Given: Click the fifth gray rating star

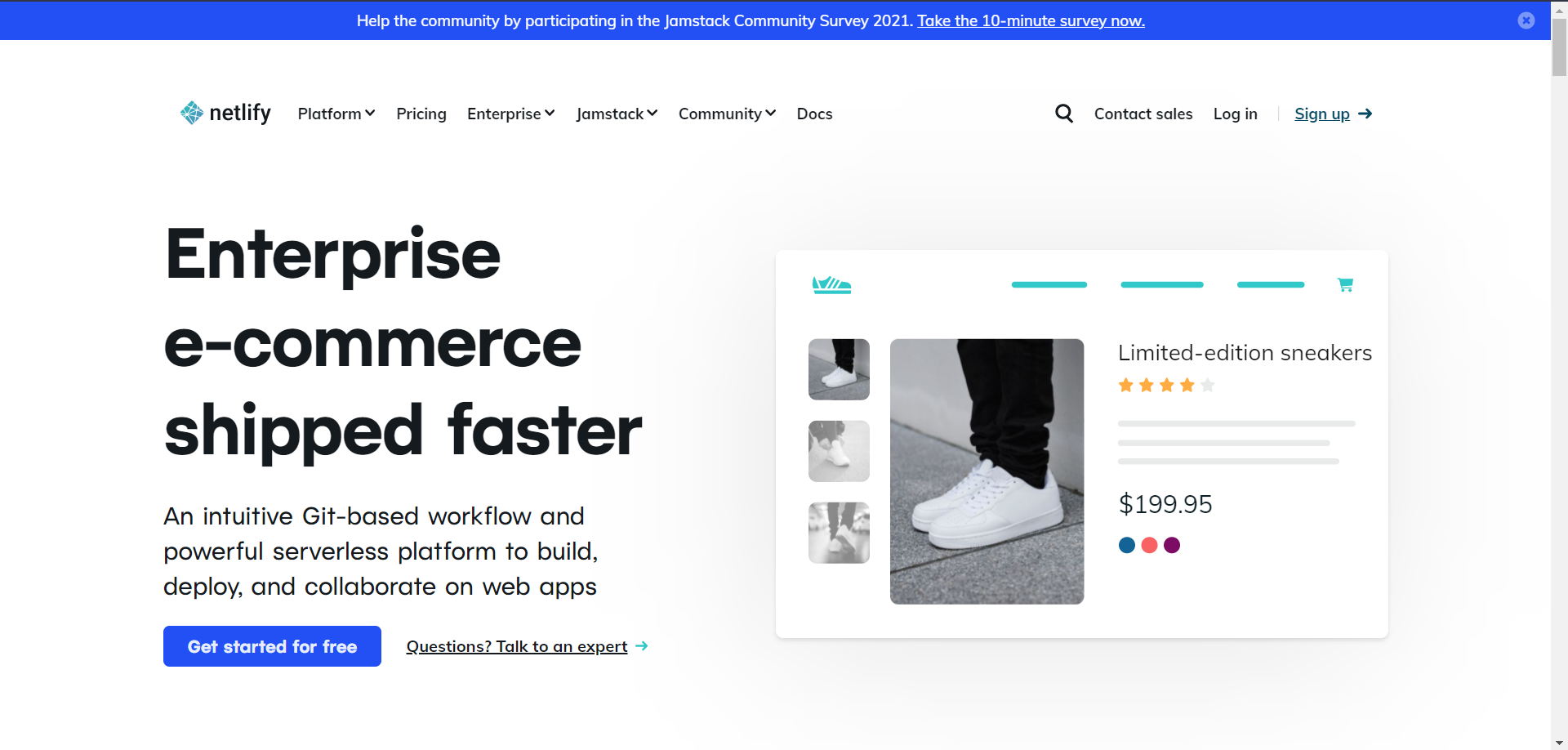Looking at the screenshot, I should 1208,385.
